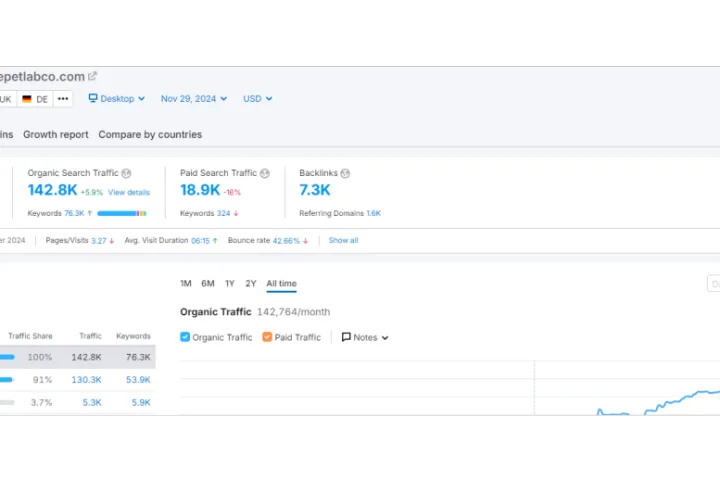Click View details link
Viewport: 720px width, 480px height.
click(x=129, y=192)
